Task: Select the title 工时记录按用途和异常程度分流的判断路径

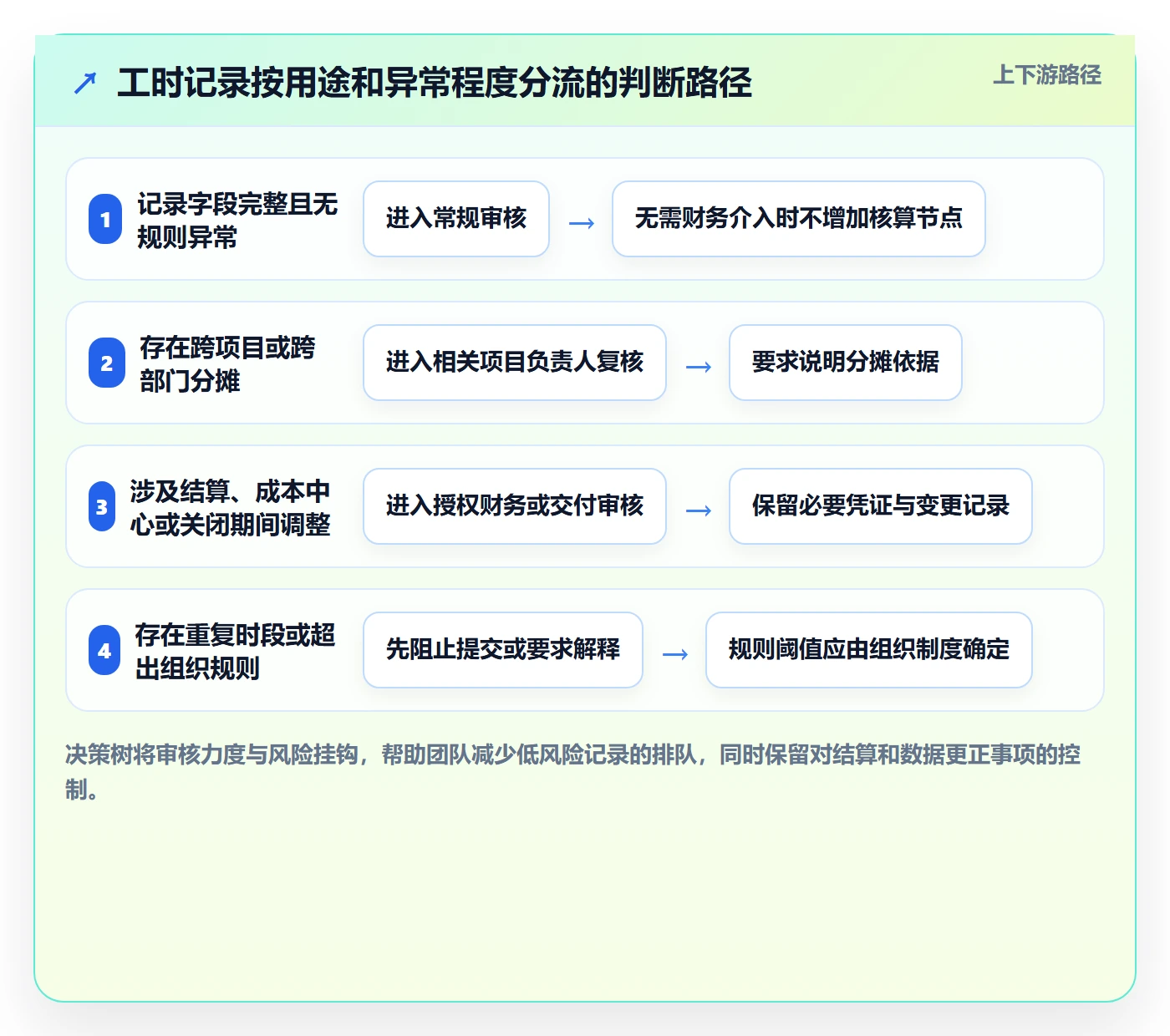Action: coord(435,83)
